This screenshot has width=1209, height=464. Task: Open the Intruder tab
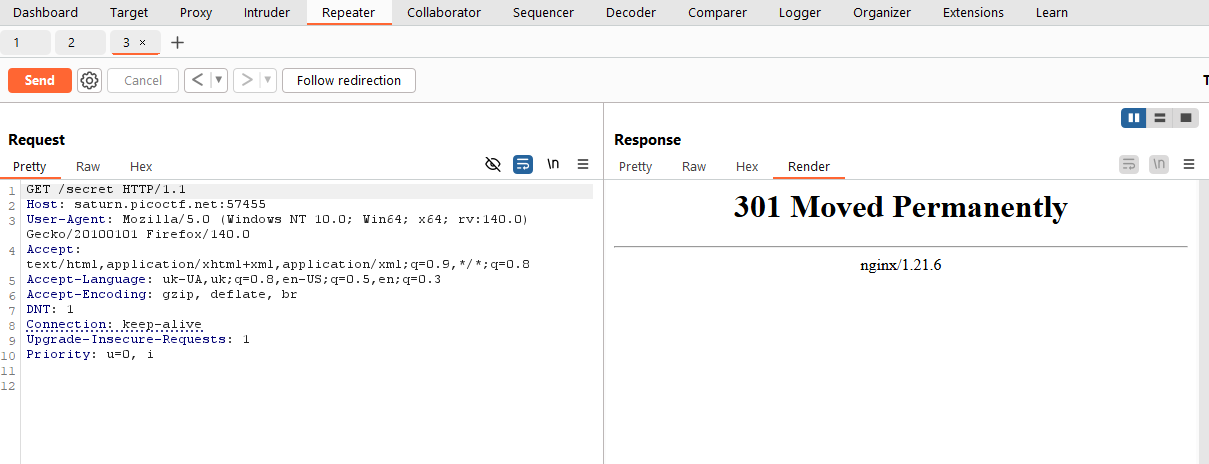click(267, 13)
